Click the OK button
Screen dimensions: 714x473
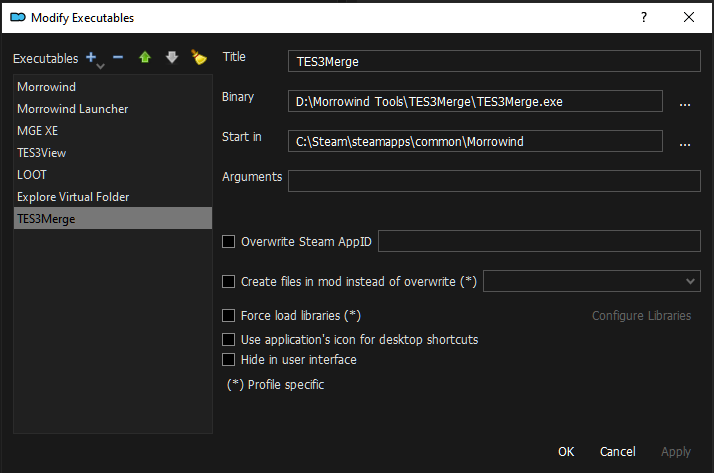tap(566, 451)
